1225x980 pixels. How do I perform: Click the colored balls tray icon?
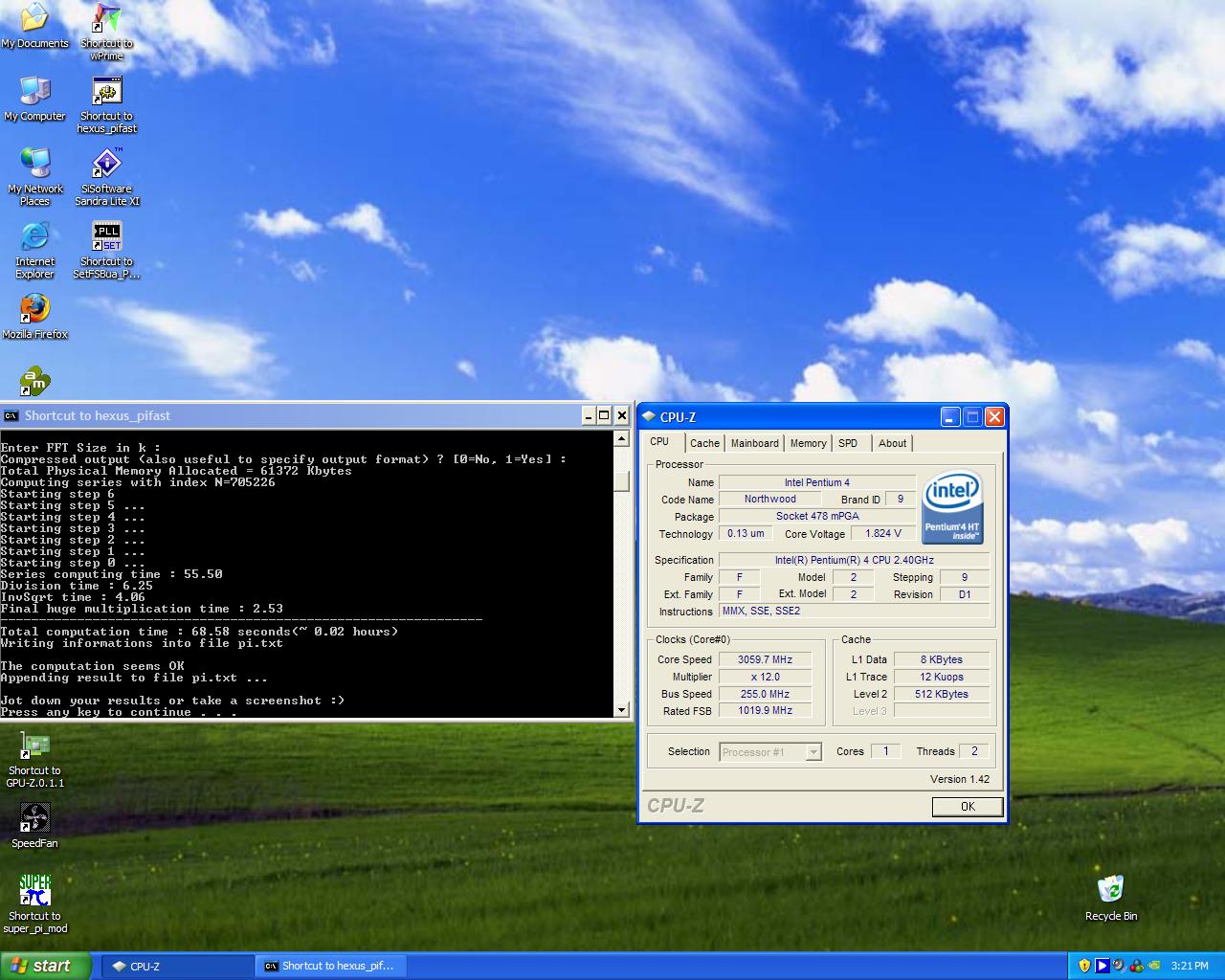coord(1137,966)
